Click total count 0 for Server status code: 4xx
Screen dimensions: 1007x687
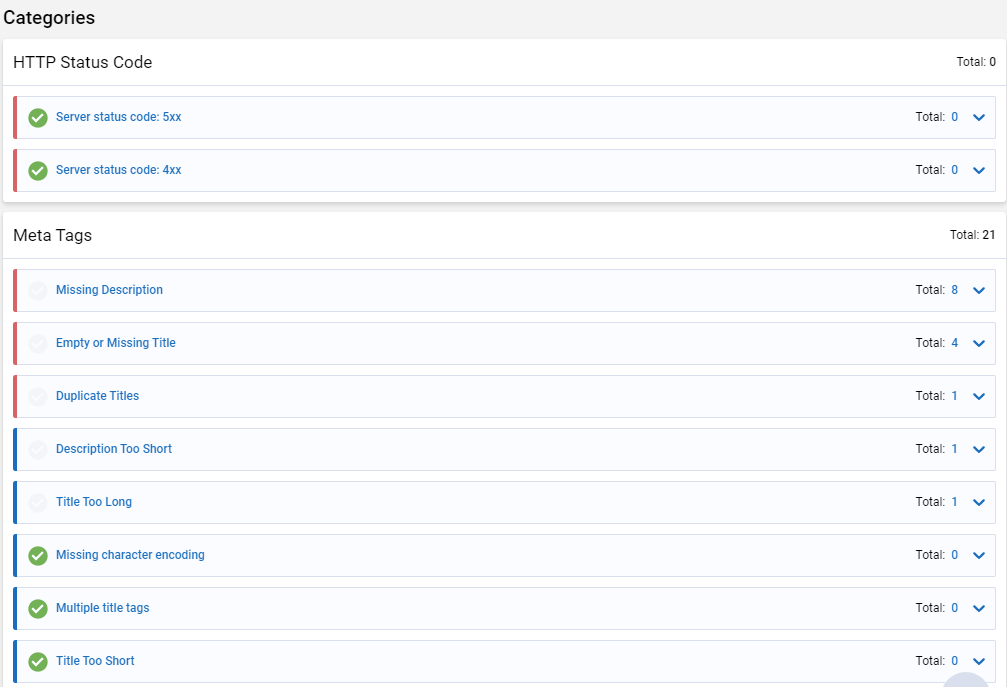click(954, 170)
